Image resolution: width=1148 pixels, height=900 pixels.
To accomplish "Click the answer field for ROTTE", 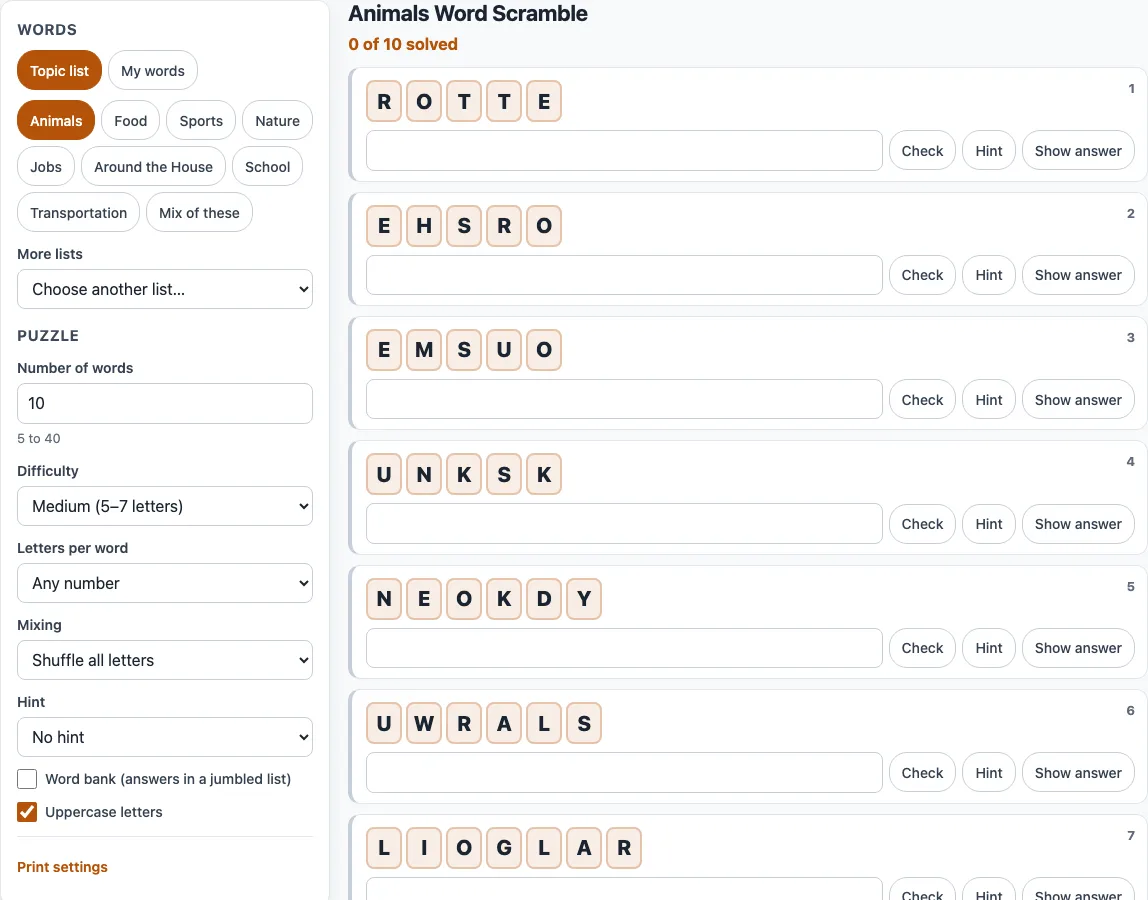I will (x=625, y=151).
